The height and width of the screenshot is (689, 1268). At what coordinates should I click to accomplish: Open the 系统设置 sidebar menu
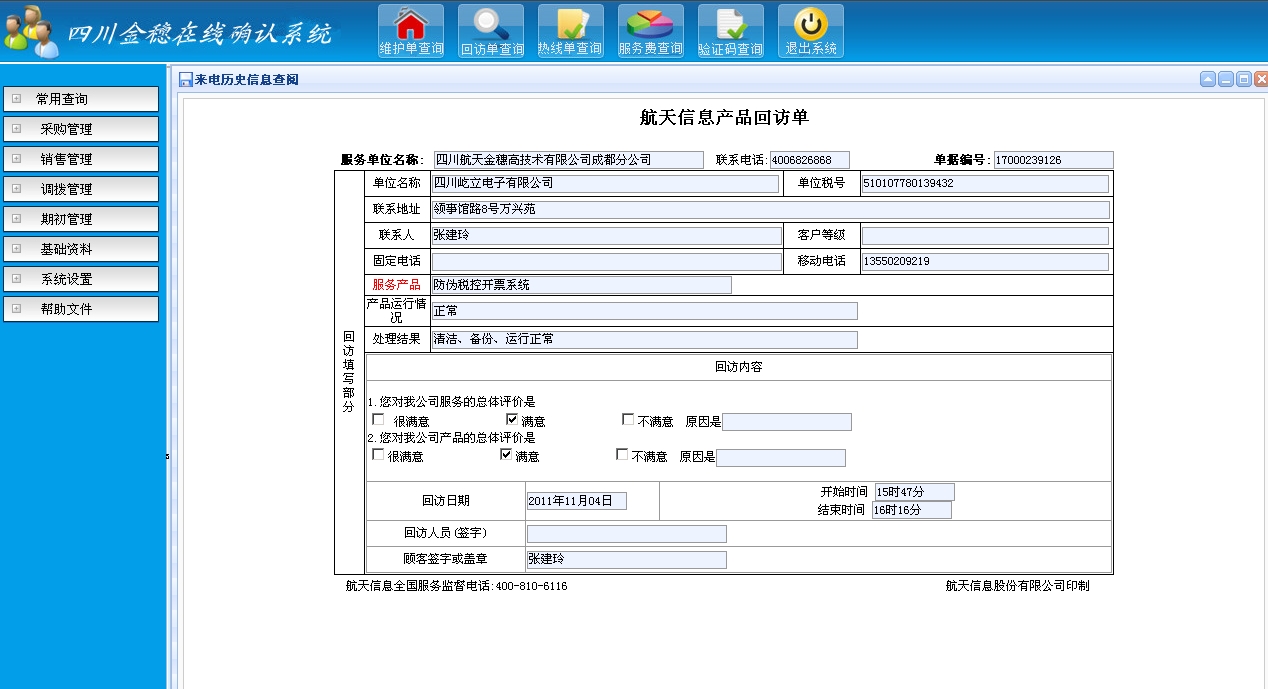click(x=81, y=279)
